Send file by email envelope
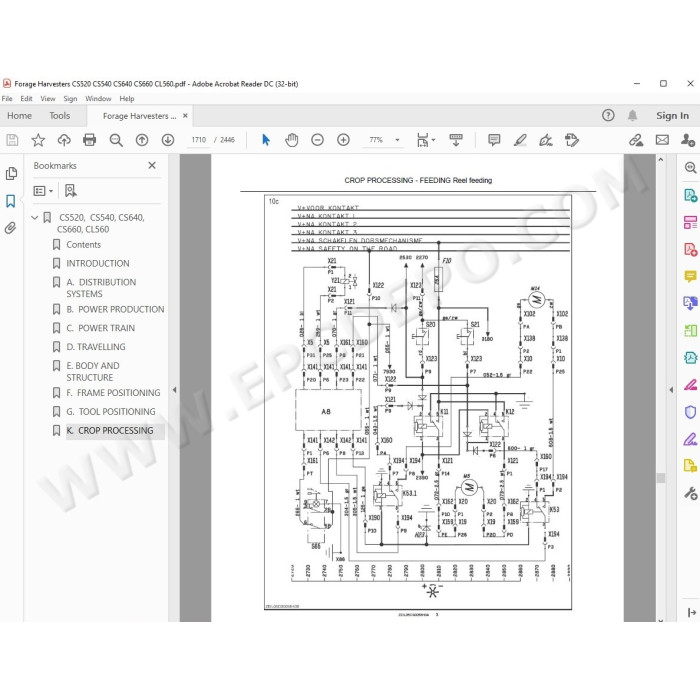Screen dimensions: 700x700 click(662, 140)
